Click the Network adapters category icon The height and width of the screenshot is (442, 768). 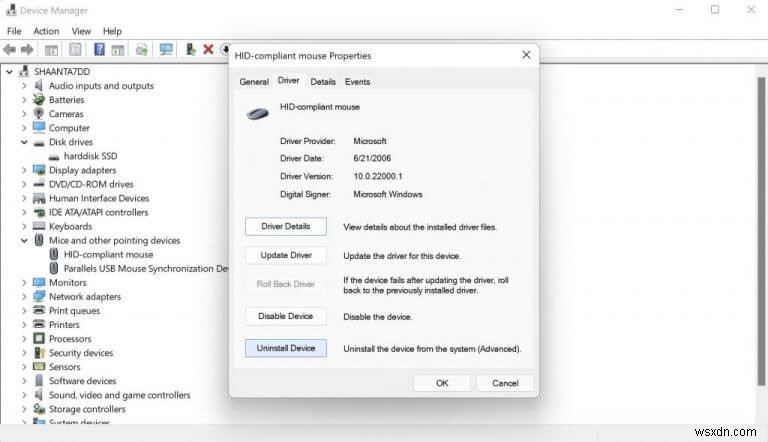pos(39,296)
